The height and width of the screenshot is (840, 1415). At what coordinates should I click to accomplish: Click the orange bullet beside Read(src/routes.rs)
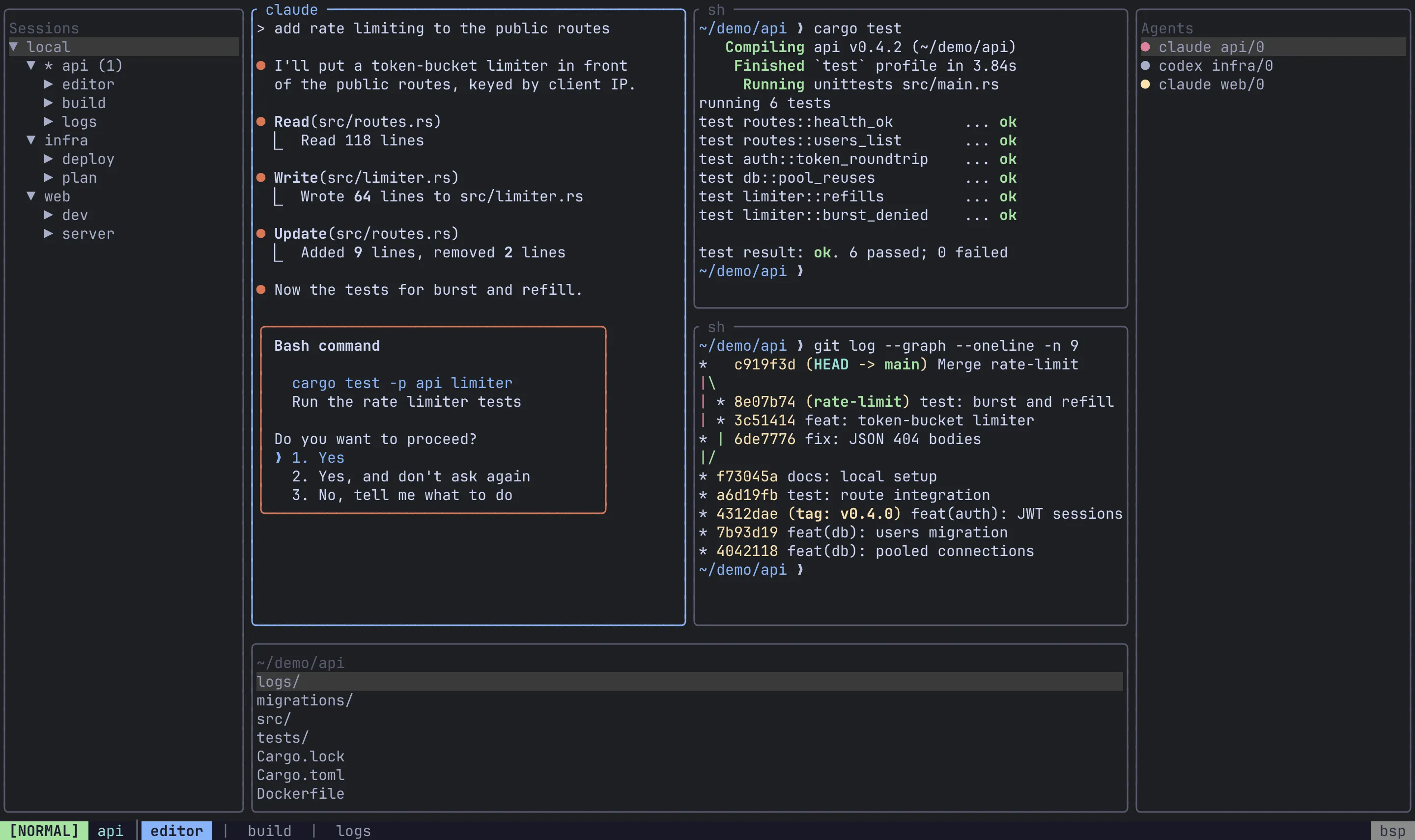(261, 122)
